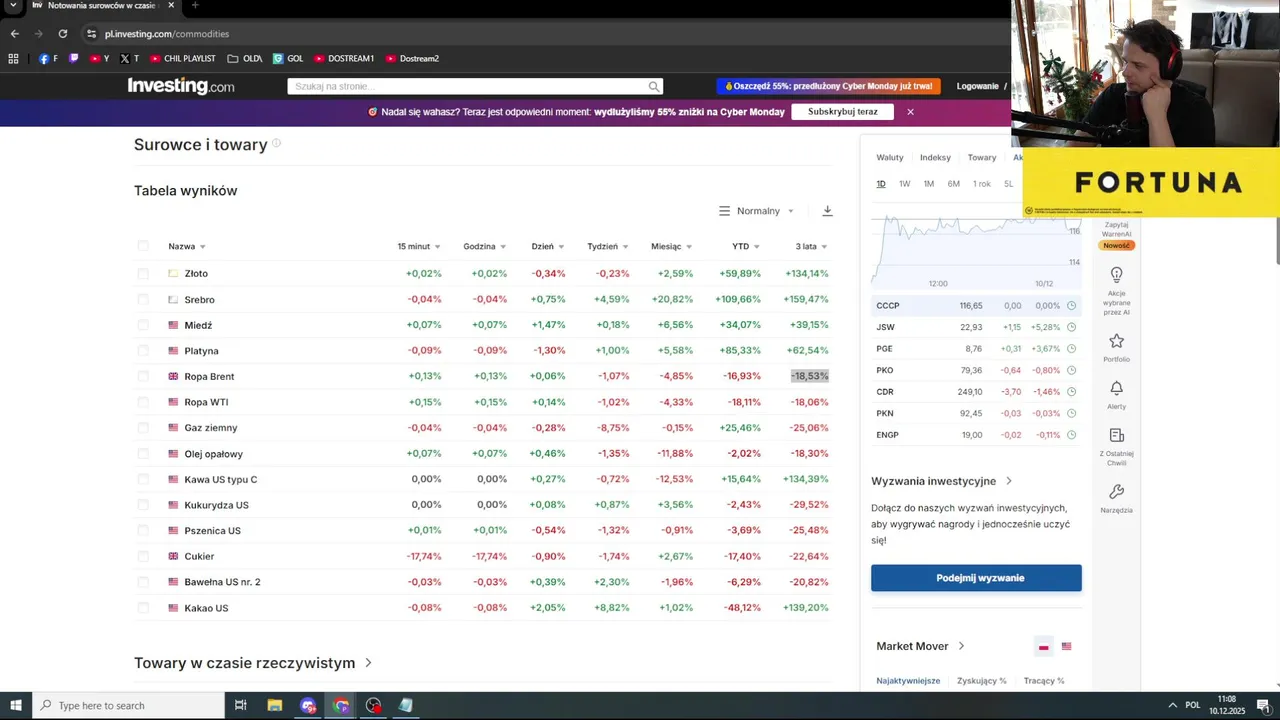Click the clock icon in the CCCP row
The height and width of the screenshot is (720, 1280).
pos(1071,306)
